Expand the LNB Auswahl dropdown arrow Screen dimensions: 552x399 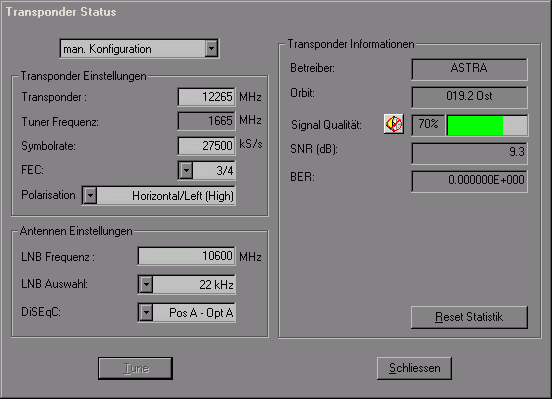[x=146, y=284]
